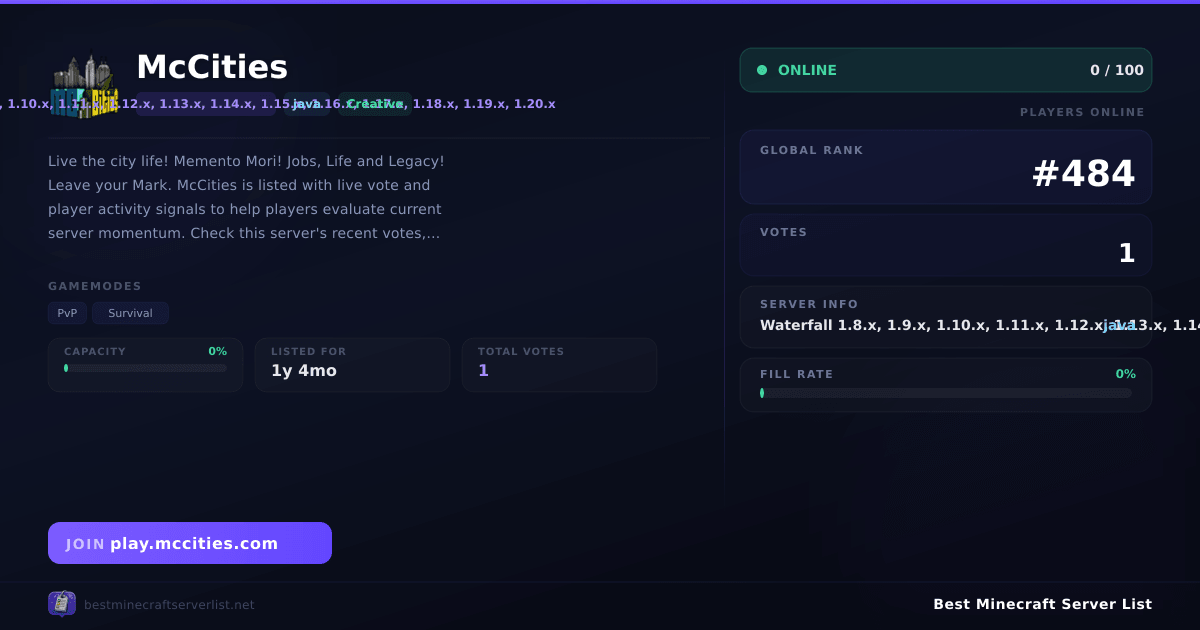Click the Global Rank #484 card

pos(946,167)
